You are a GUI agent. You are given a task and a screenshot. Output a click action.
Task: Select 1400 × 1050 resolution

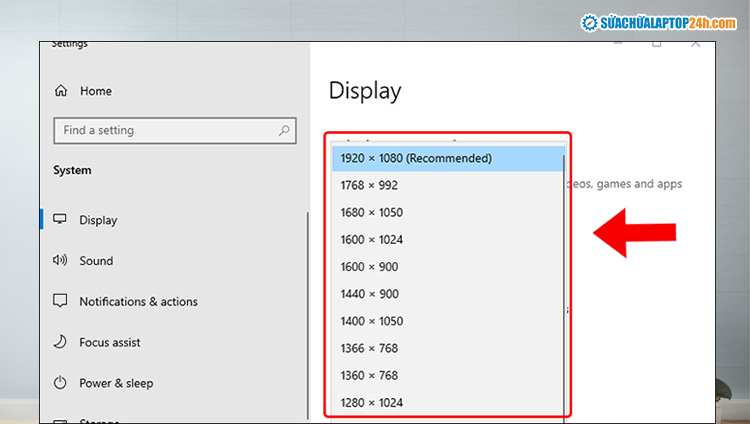point(448,321)
